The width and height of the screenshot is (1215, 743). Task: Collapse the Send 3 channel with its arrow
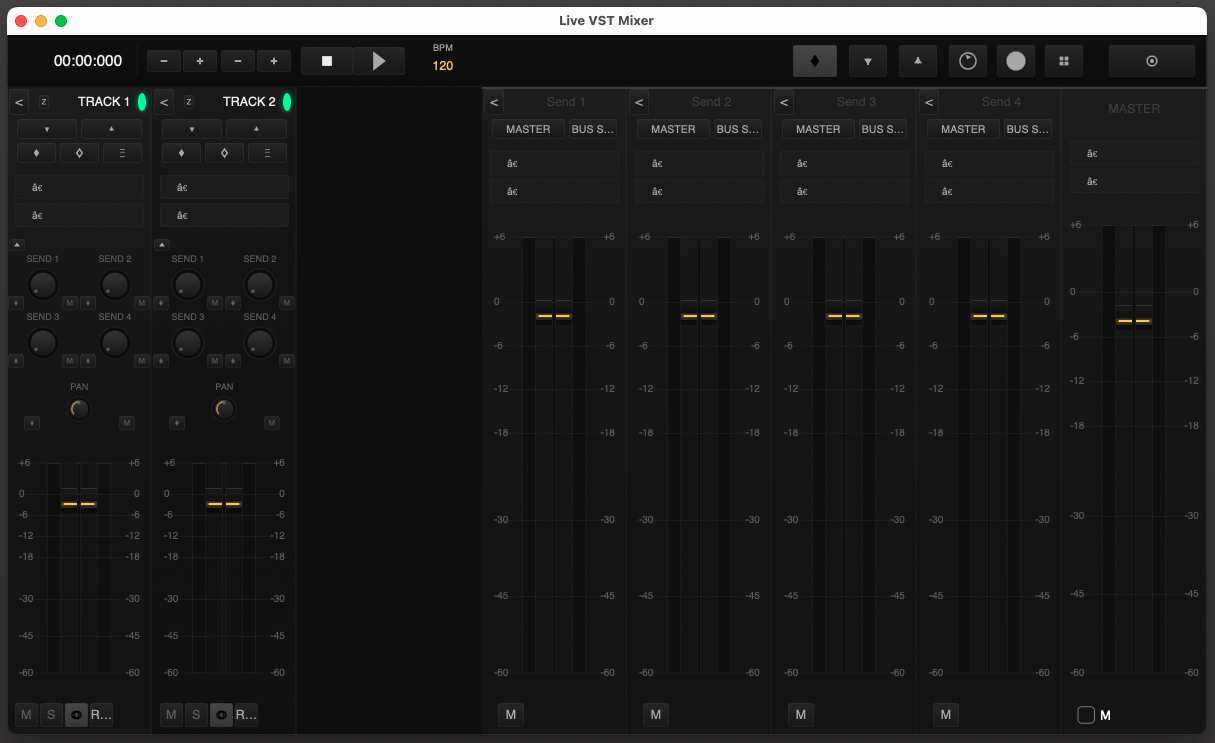pyautogui.click(x=784, y=102)
